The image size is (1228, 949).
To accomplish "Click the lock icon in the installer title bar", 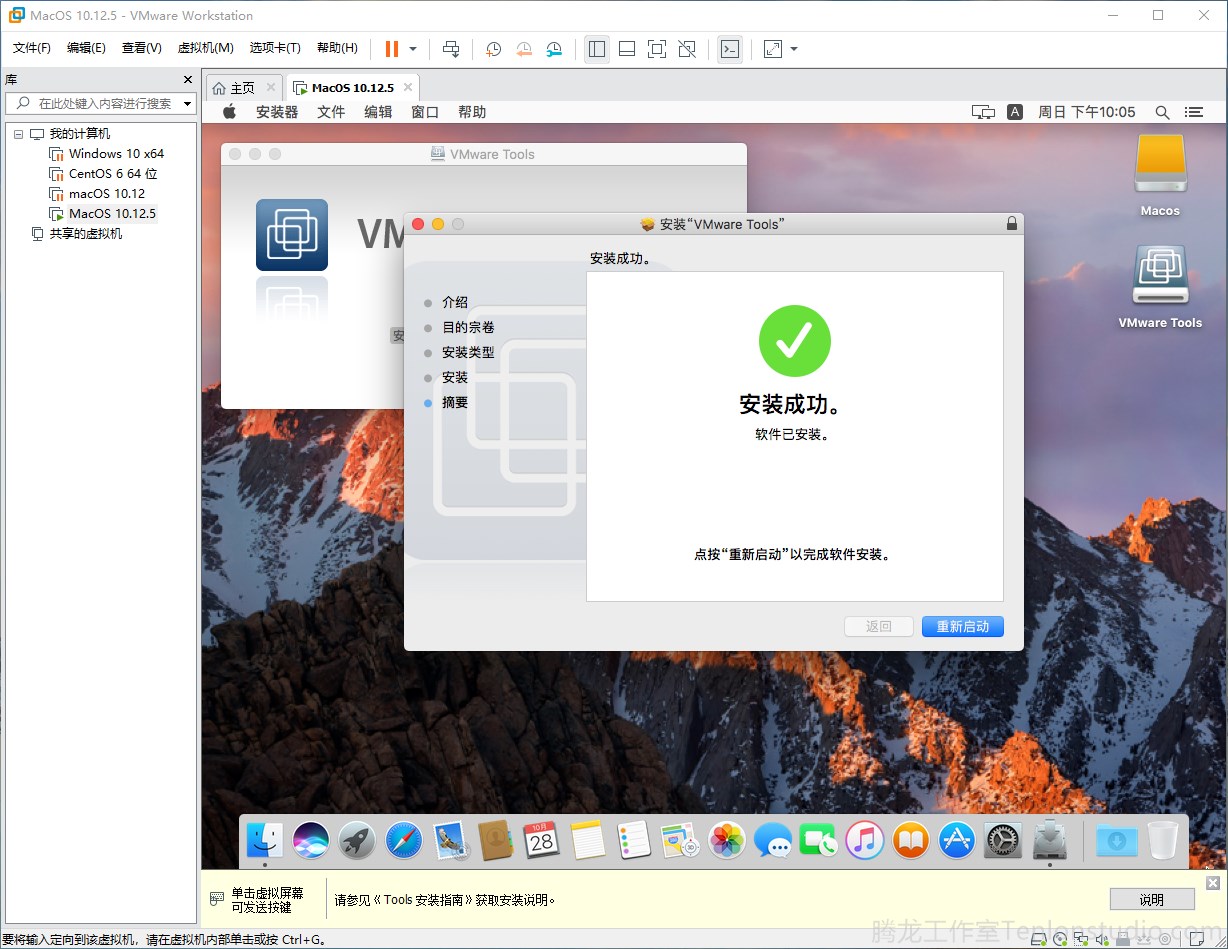I will [x=1012, y=224].
